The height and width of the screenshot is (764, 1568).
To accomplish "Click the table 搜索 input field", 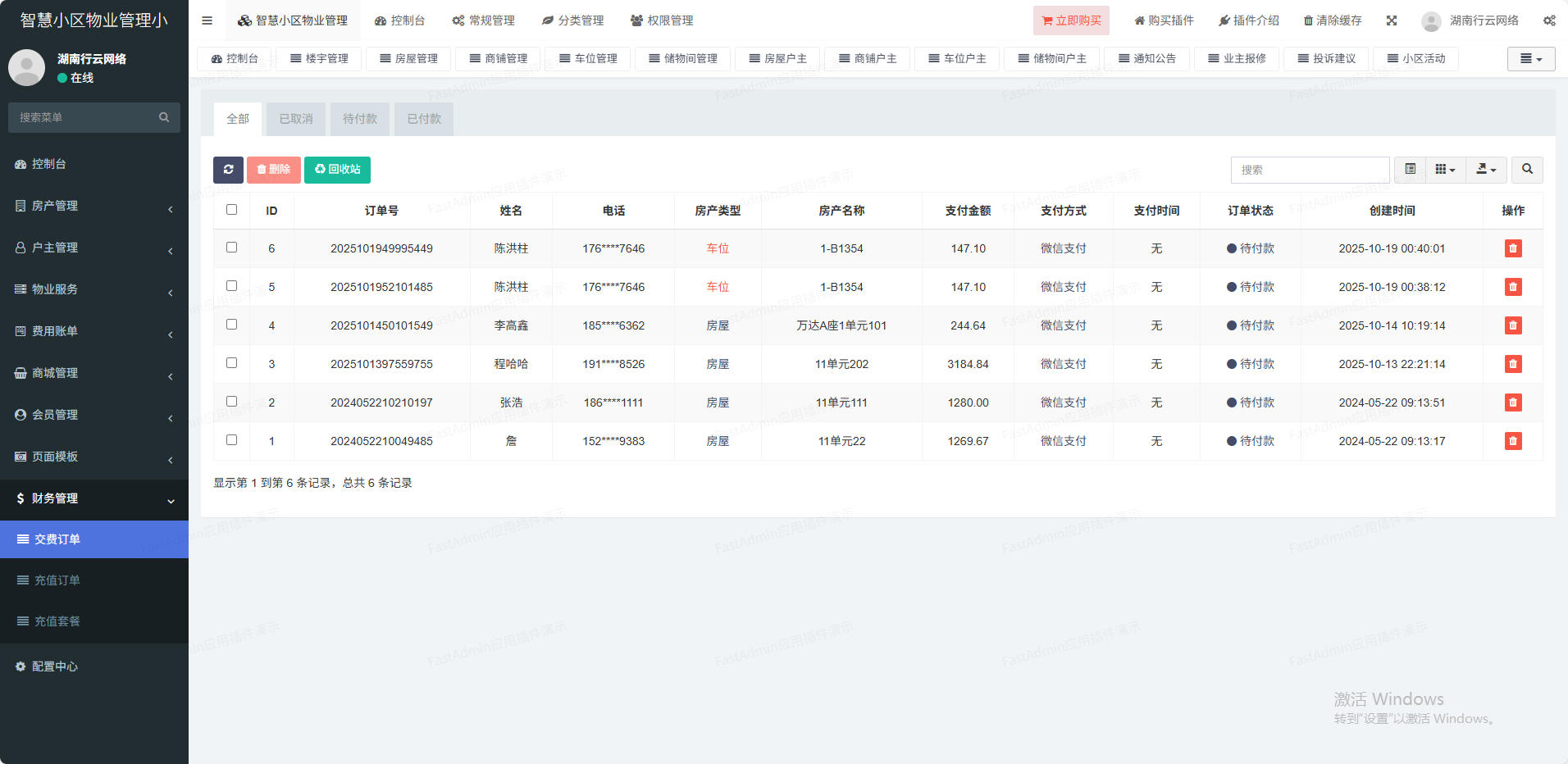I will 1310,170.
